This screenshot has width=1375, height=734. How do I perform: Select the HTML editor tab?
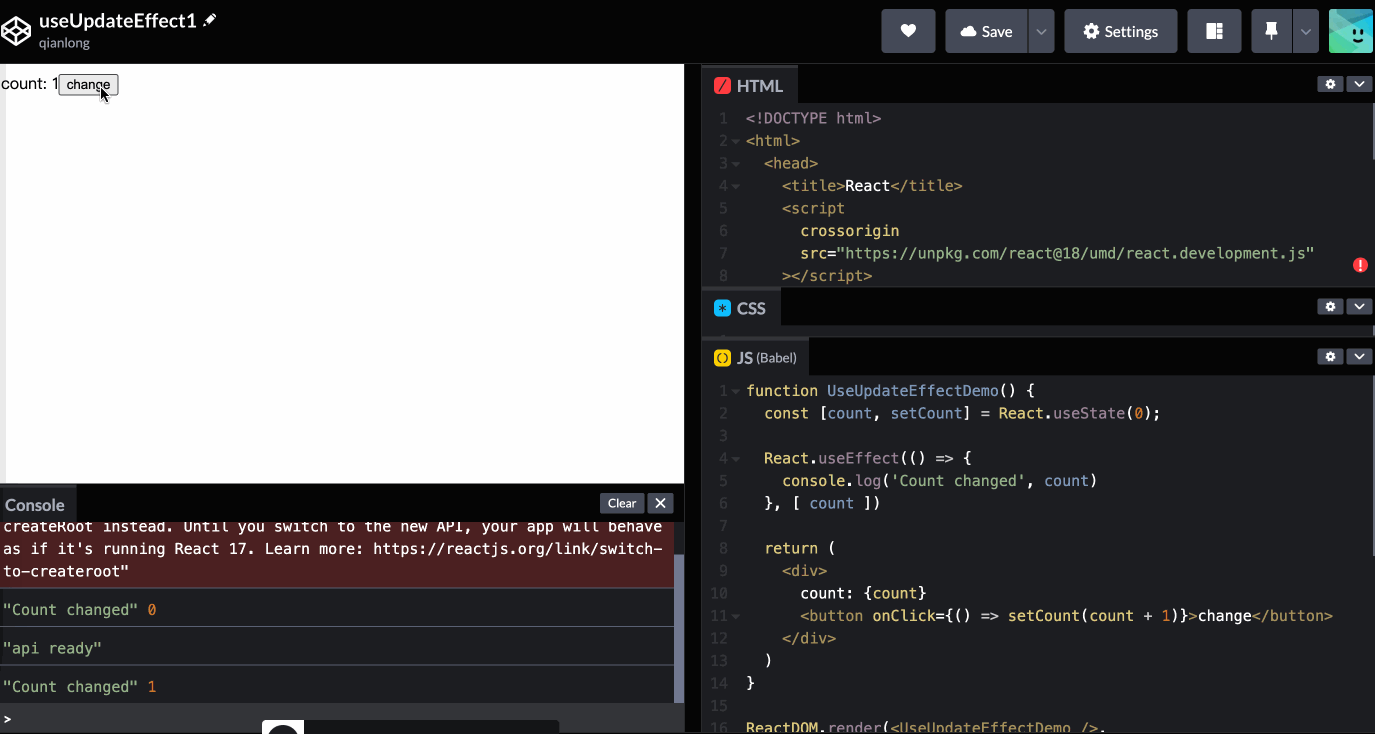[749, 86]
